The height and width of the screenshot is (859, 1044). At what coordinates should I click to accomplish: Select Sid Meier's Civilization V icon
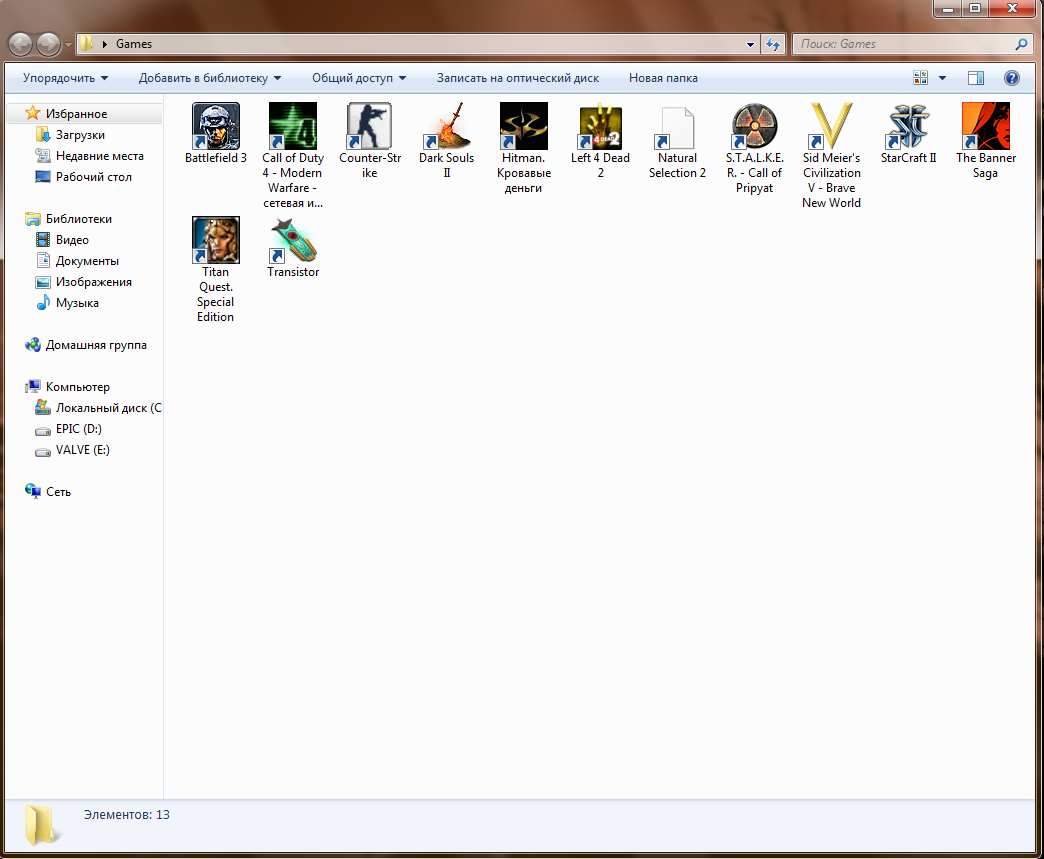(x=832, y=126)
